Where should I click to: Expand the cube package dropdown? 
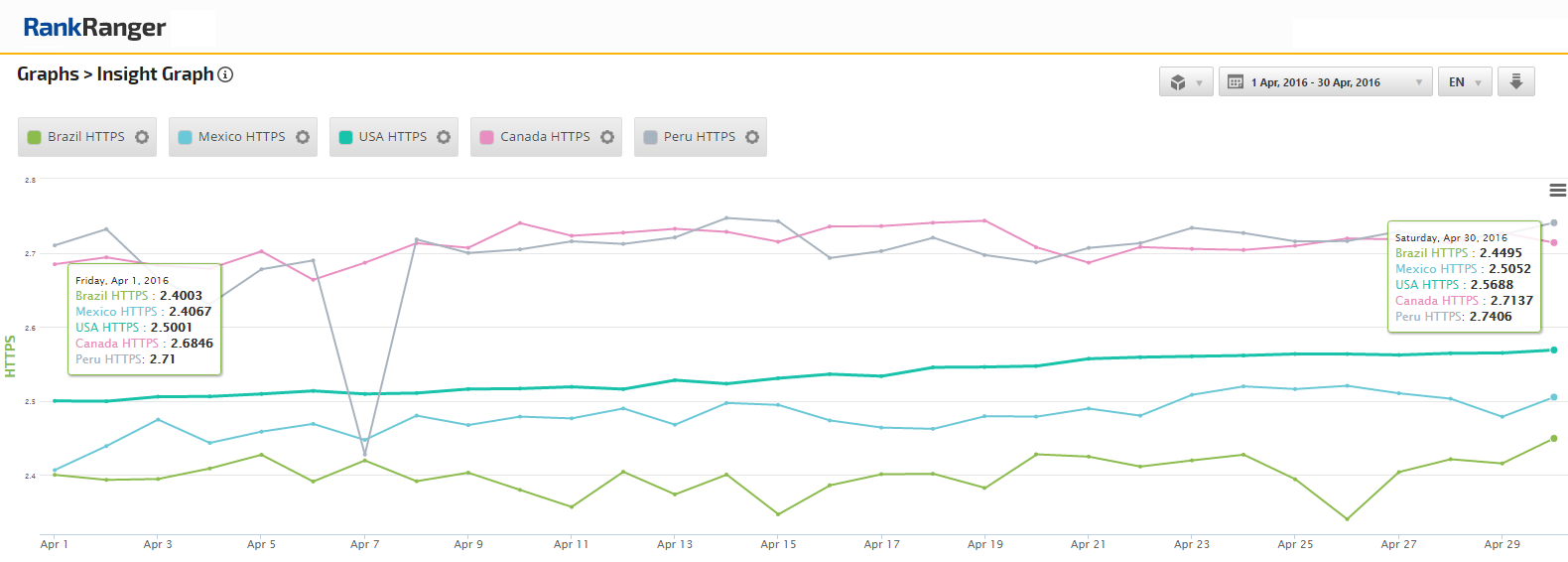click(x=1186, y=82)
